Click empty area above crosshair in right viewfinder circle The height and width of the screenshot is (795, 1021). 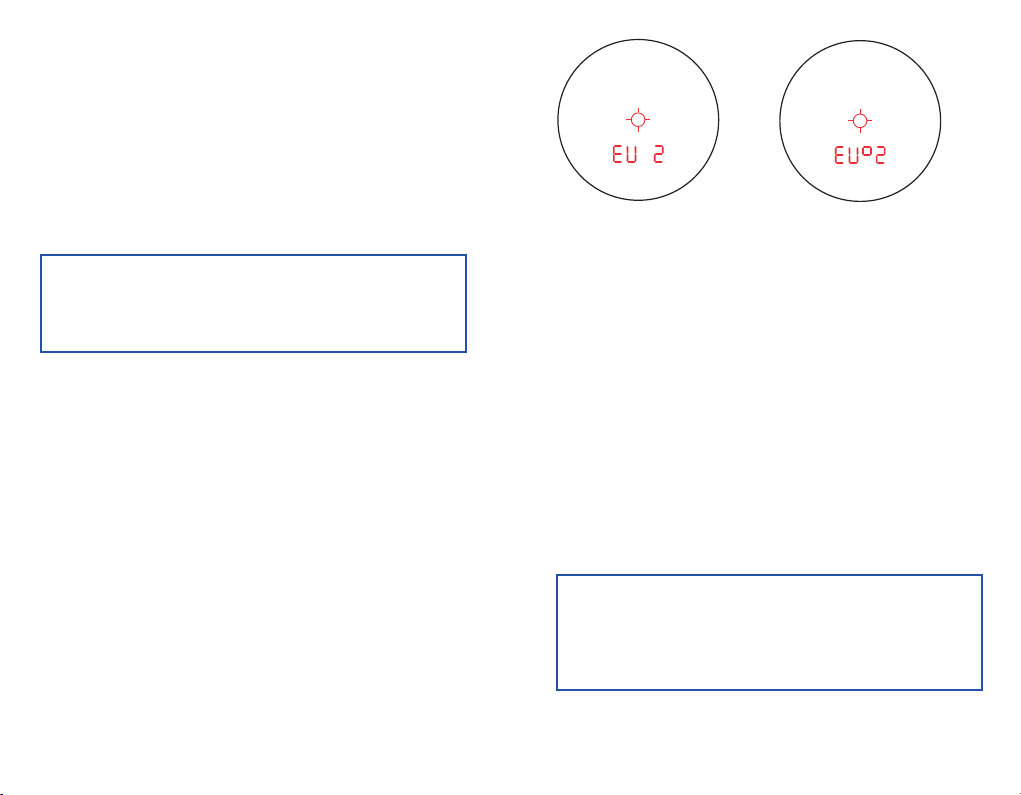(x=860, y=74)
